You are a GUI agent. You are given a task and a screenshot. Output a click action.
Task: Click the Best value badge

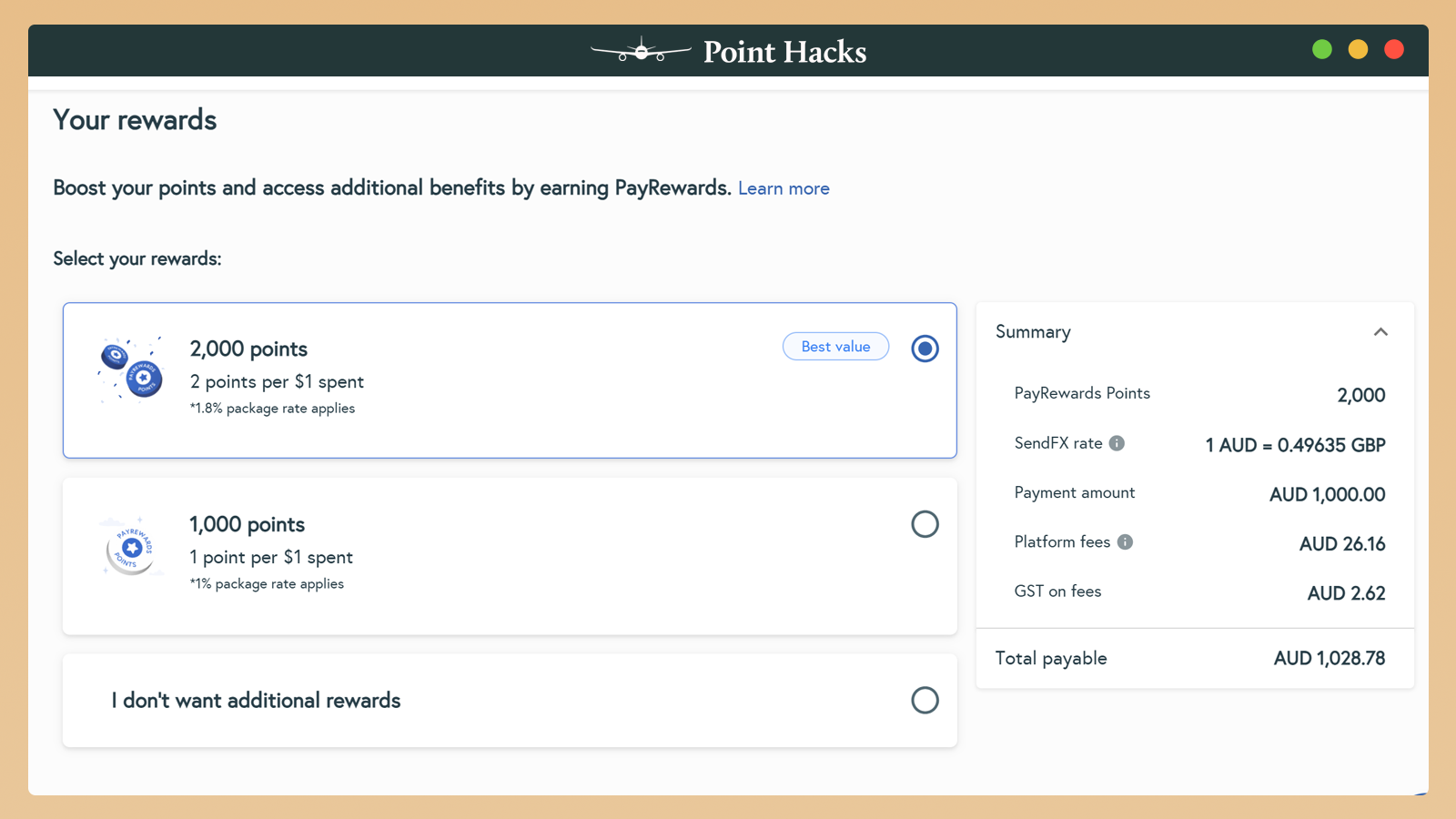[835, 347]
